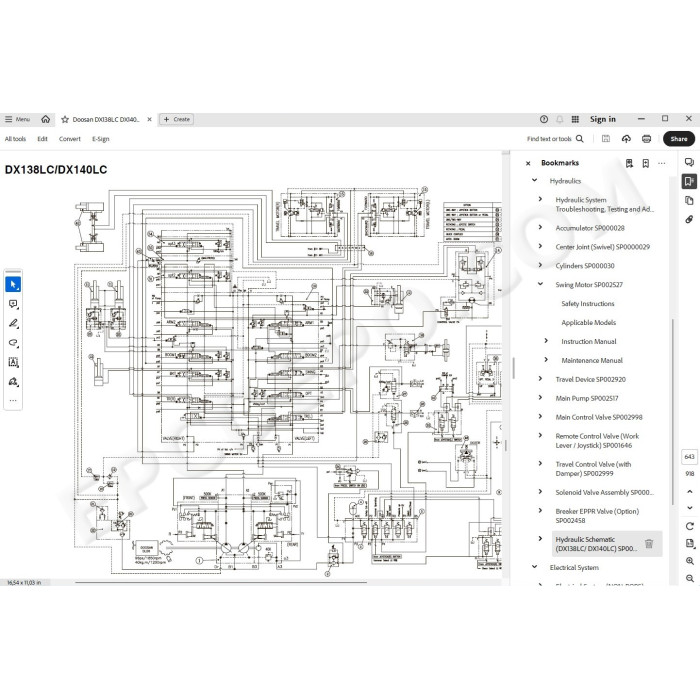Click the Share button

[679, 139]
